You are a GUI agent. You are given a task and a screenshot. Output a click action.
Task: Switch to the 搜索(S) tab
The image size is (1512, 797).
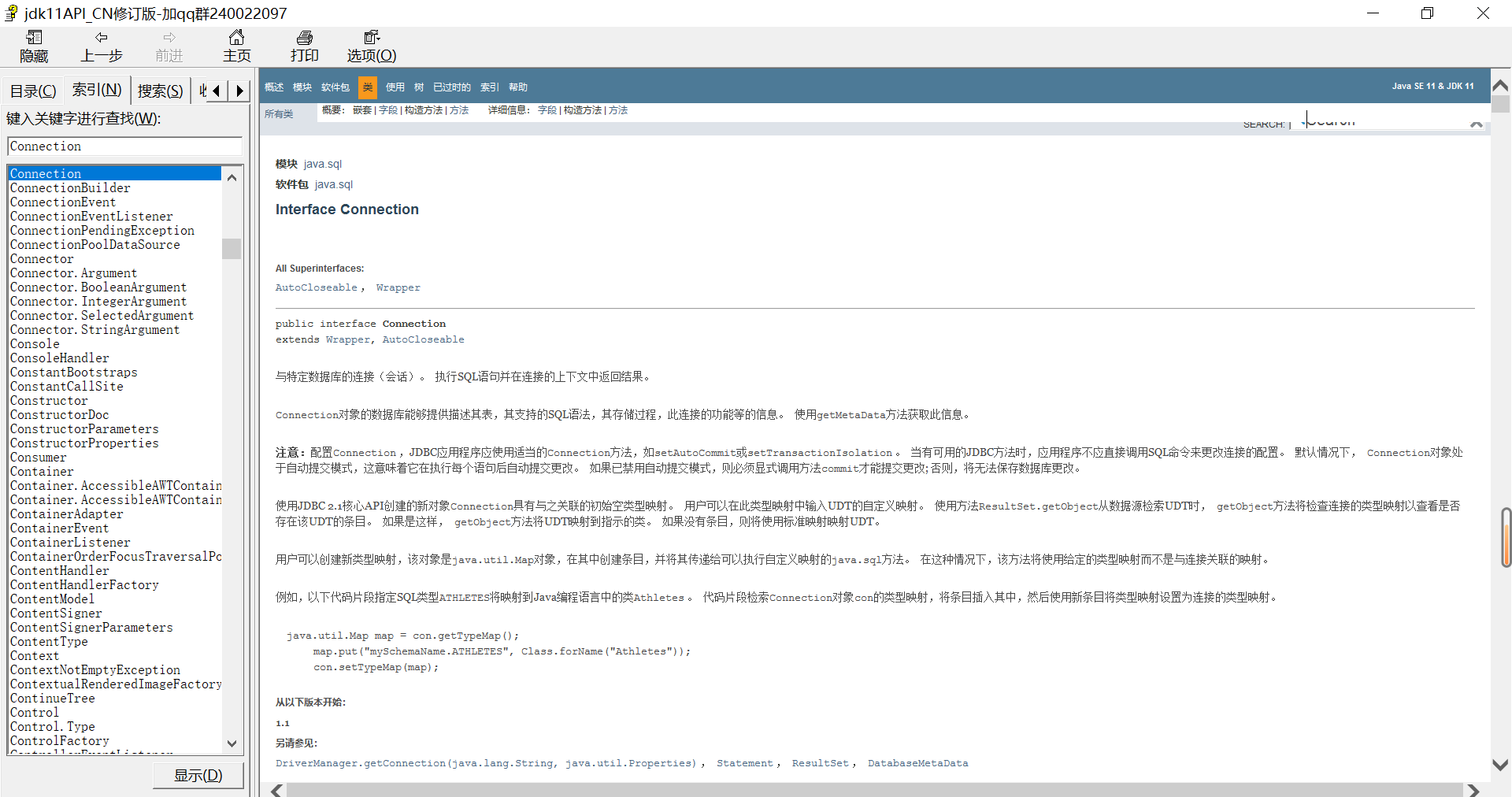161,91
